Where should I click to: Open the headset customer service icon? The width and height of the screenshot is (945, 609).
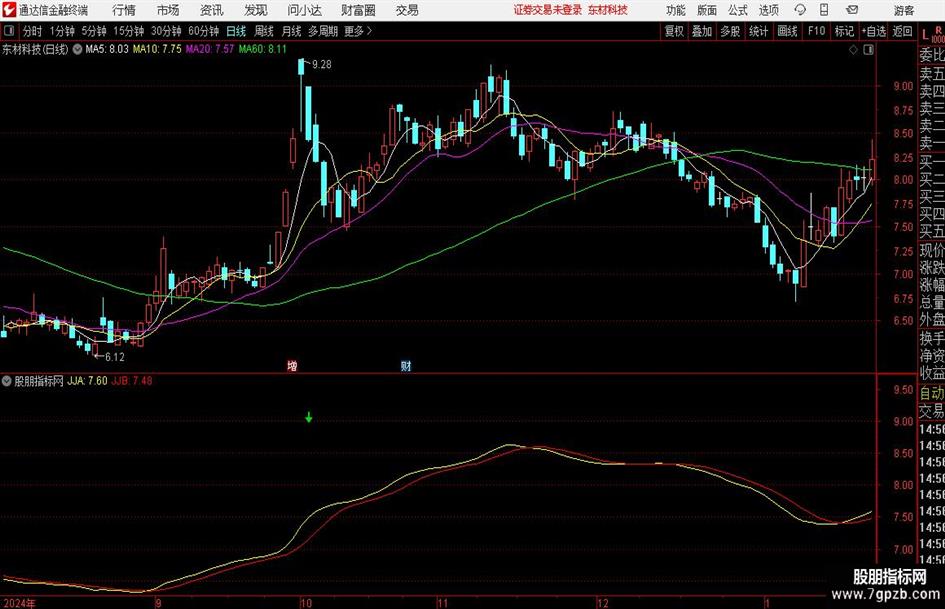click(x=800, y=10)
